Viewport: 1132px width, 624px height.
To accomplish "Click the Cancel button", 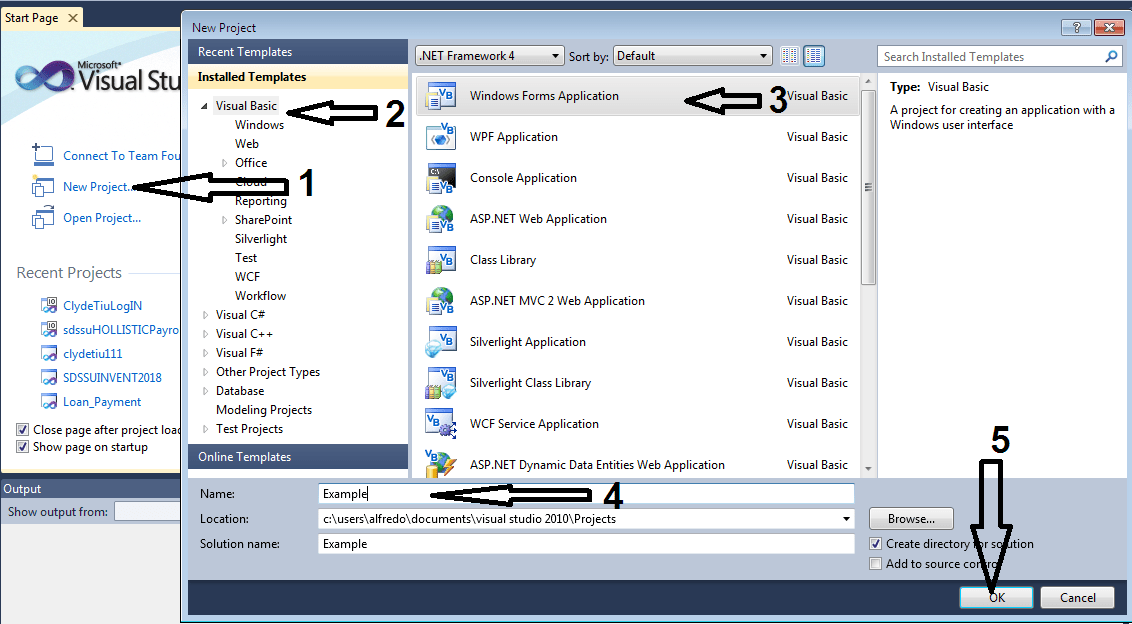I will [1077, 597].
